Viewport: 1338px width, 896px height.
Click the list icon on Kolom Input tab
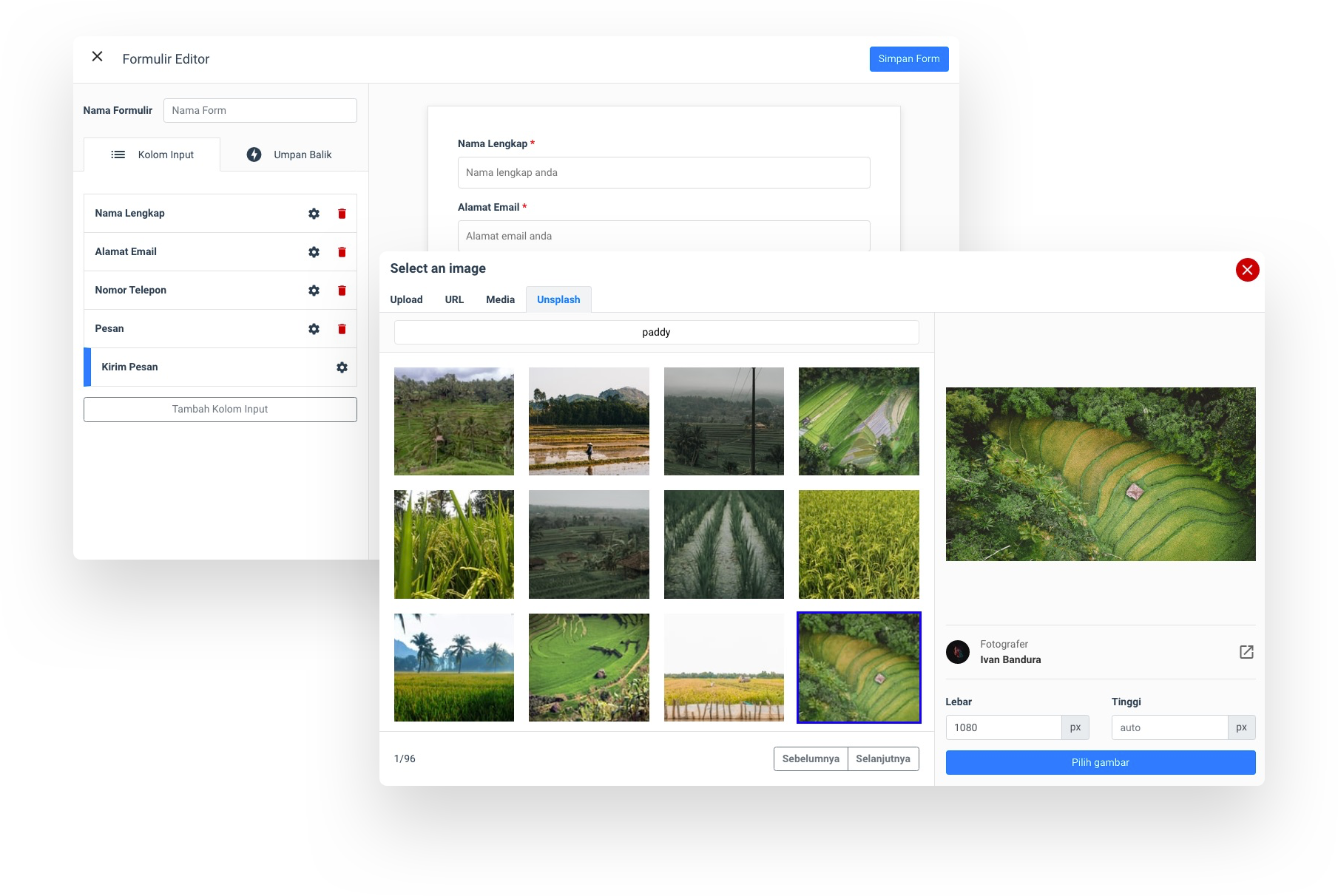pos(118,155)
